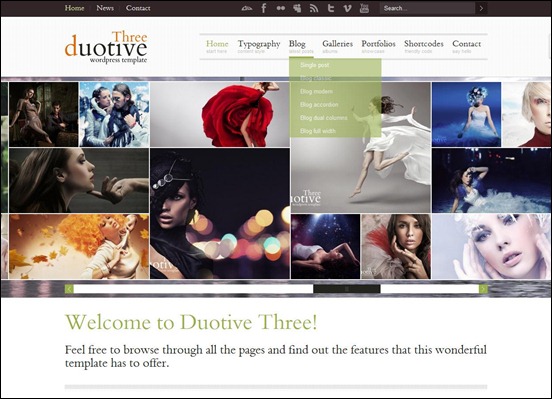
Task: Open the Twitter icon in top bar
Action: click(331, 8)
